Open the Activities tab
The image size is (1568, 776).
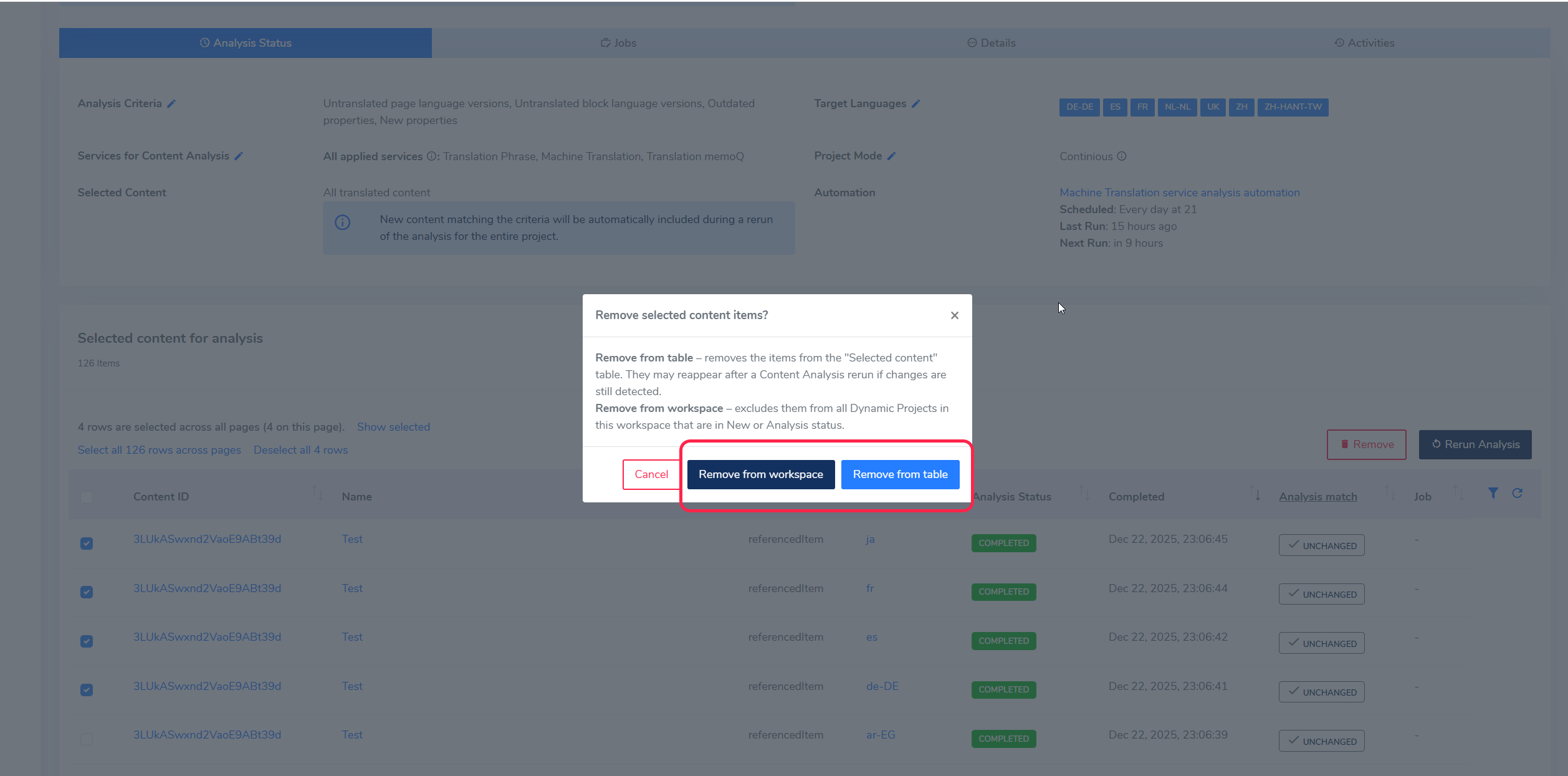pos(1364,43)
